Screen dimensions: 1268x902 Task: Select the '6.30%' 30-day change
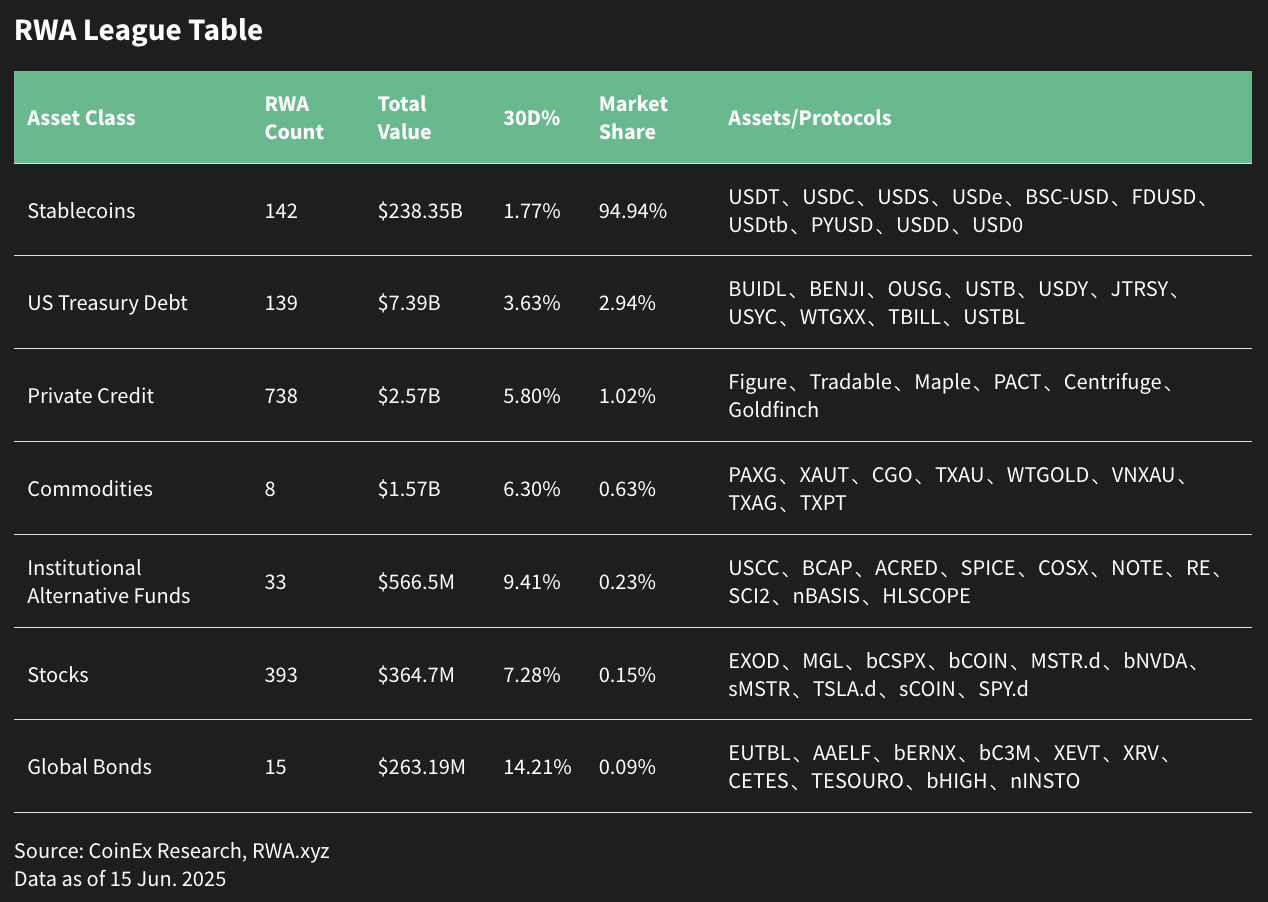click(532, 489)
